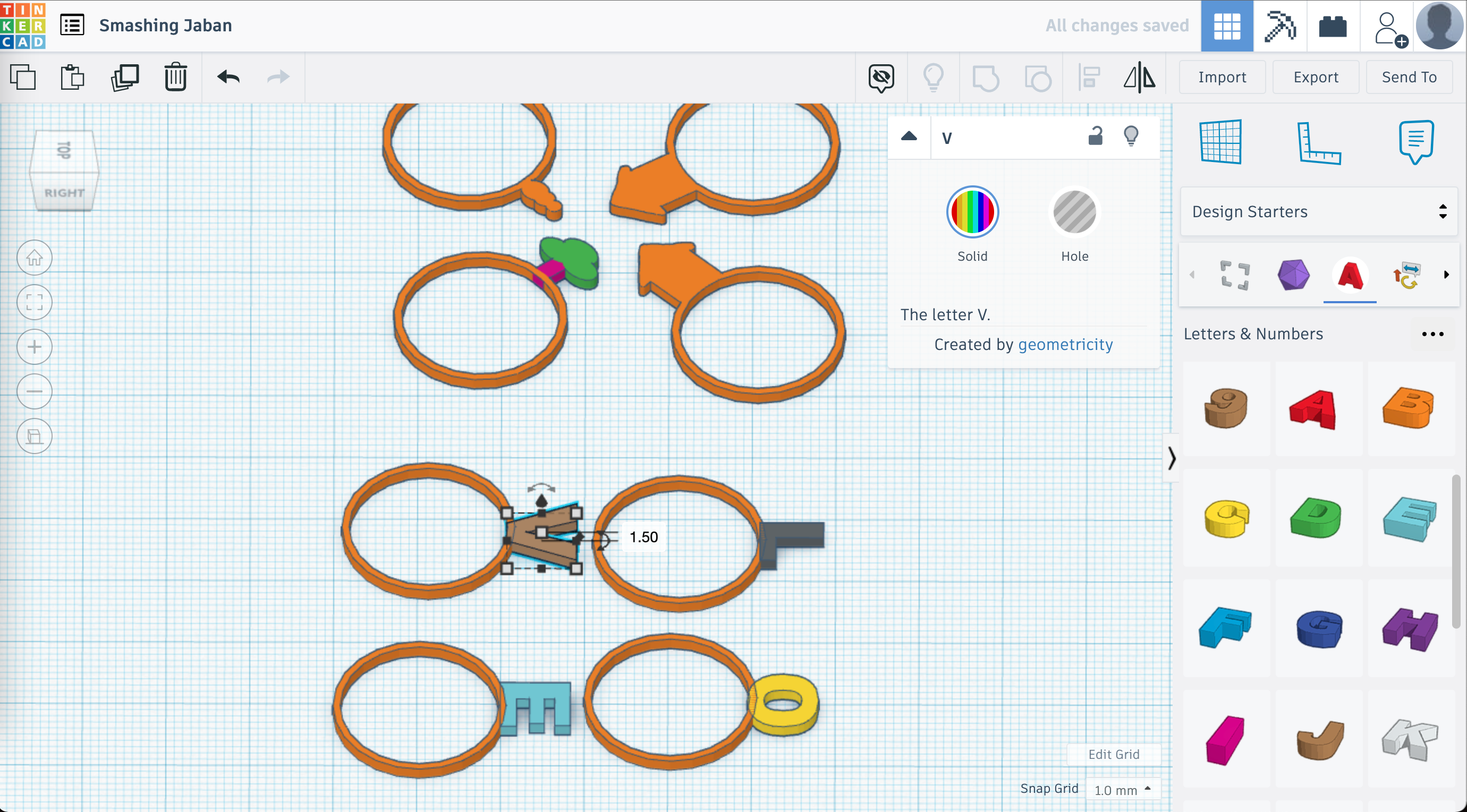Select the purple polyhedron shapes tab
1467x812 pixels.
click(x=1293, y=275)
